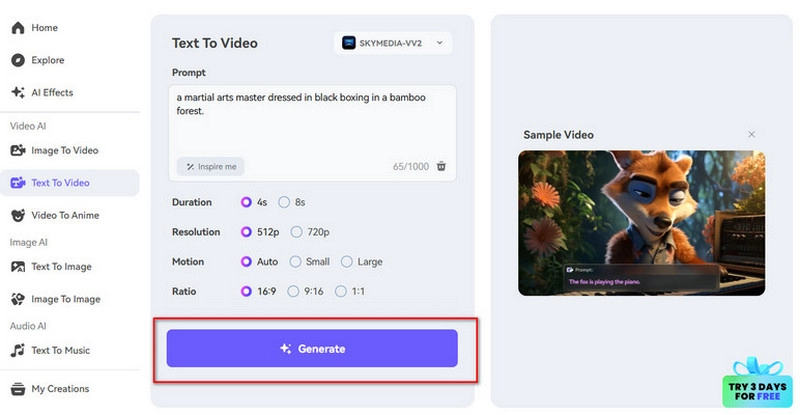Open the My Creations icon
Screen dimensions: 800x415
click(17, 389)
